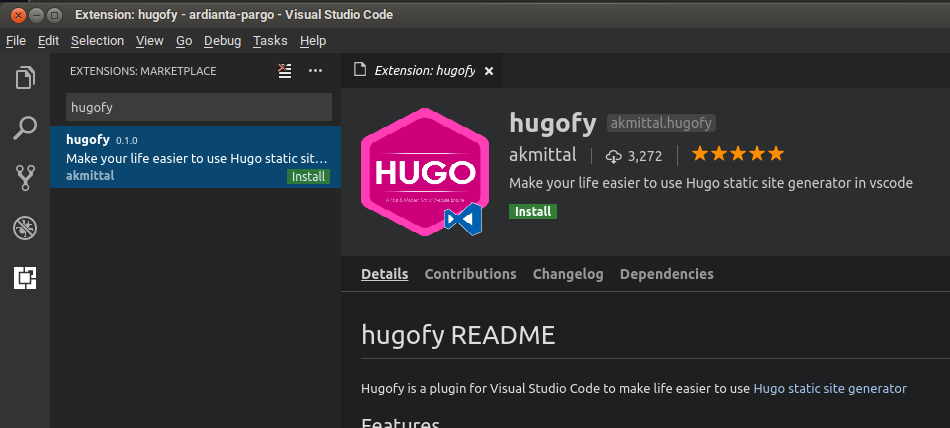950x428 pixels.
Task: Switch to the Details tab
Action: click(x=385, y=274)
